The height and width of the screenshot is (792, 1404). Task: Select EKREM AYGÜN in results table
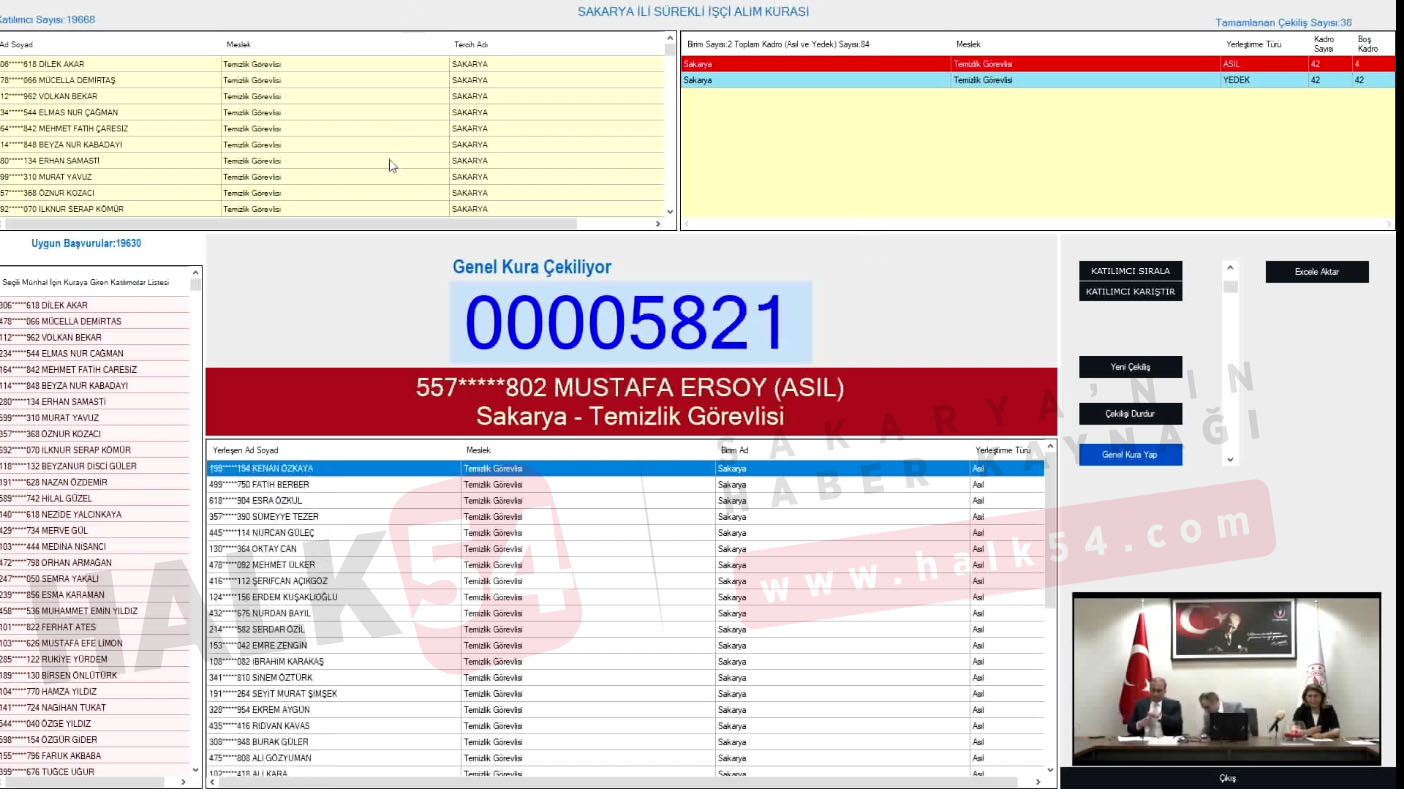click(x=625, y=709)
